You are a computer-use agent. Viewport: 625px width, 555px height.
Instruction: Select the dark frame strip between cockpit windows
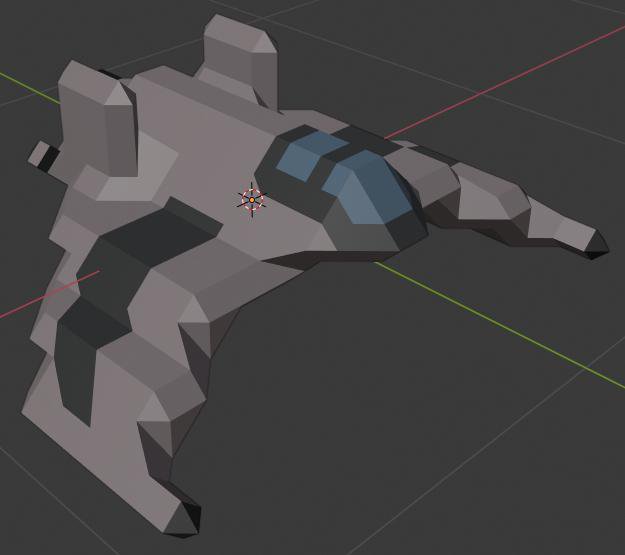(333, 161)
